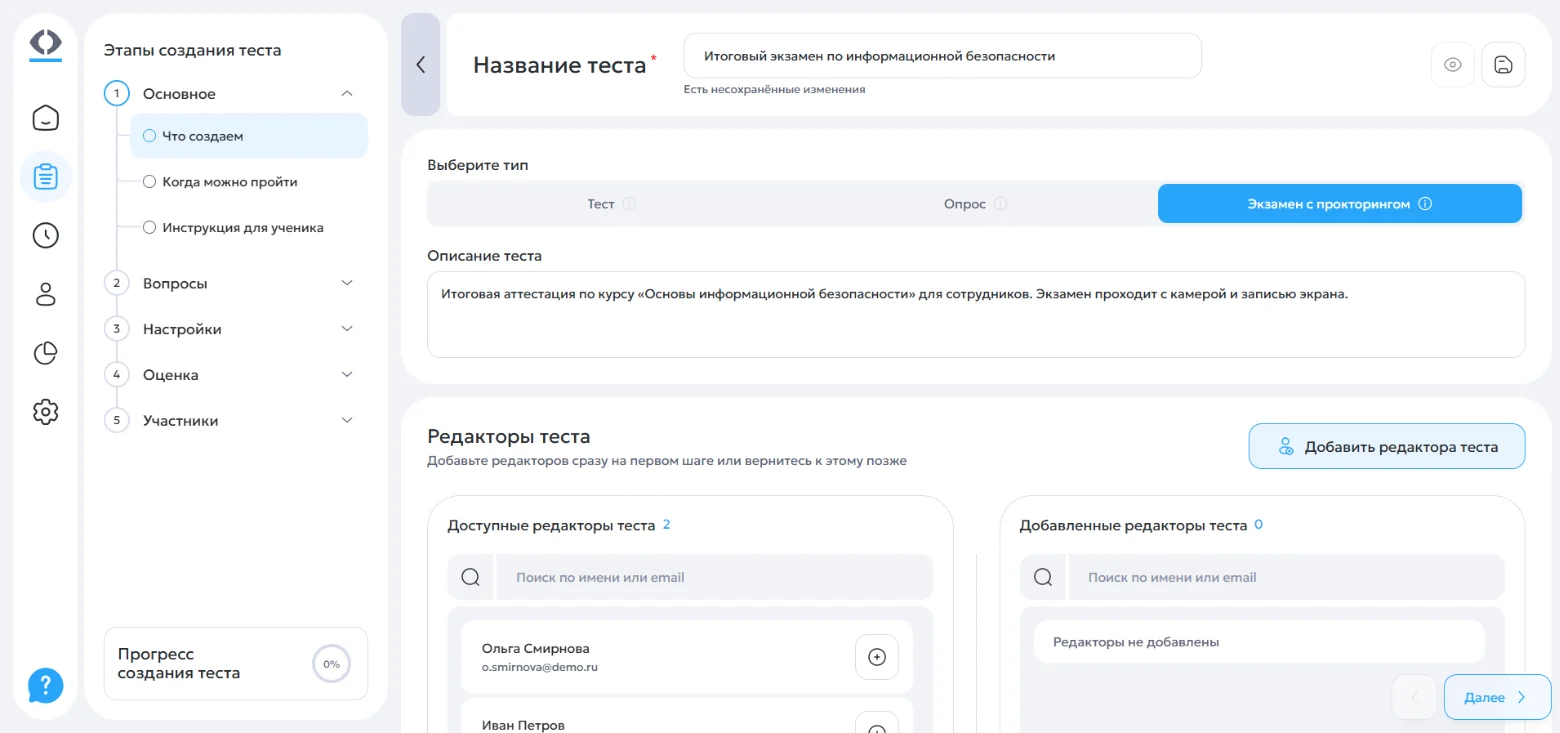Click info icon next to Опрос
This screenshot has width=1560, height=733.
(1000, 204)
